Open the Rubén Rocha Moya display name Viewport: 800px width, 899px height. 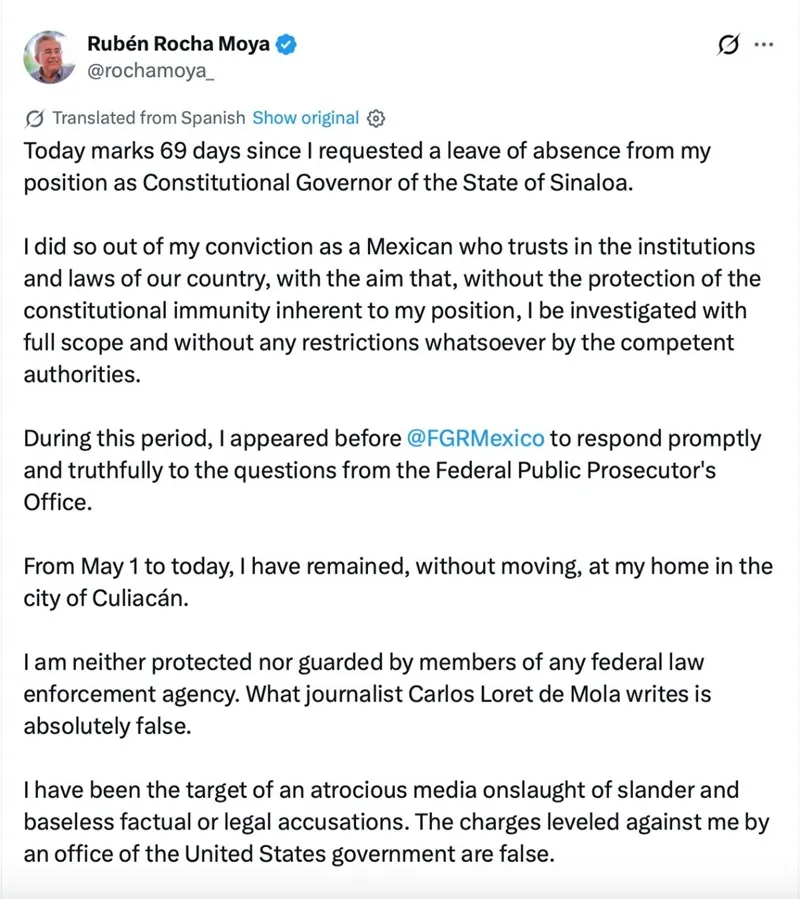(178, 44)
